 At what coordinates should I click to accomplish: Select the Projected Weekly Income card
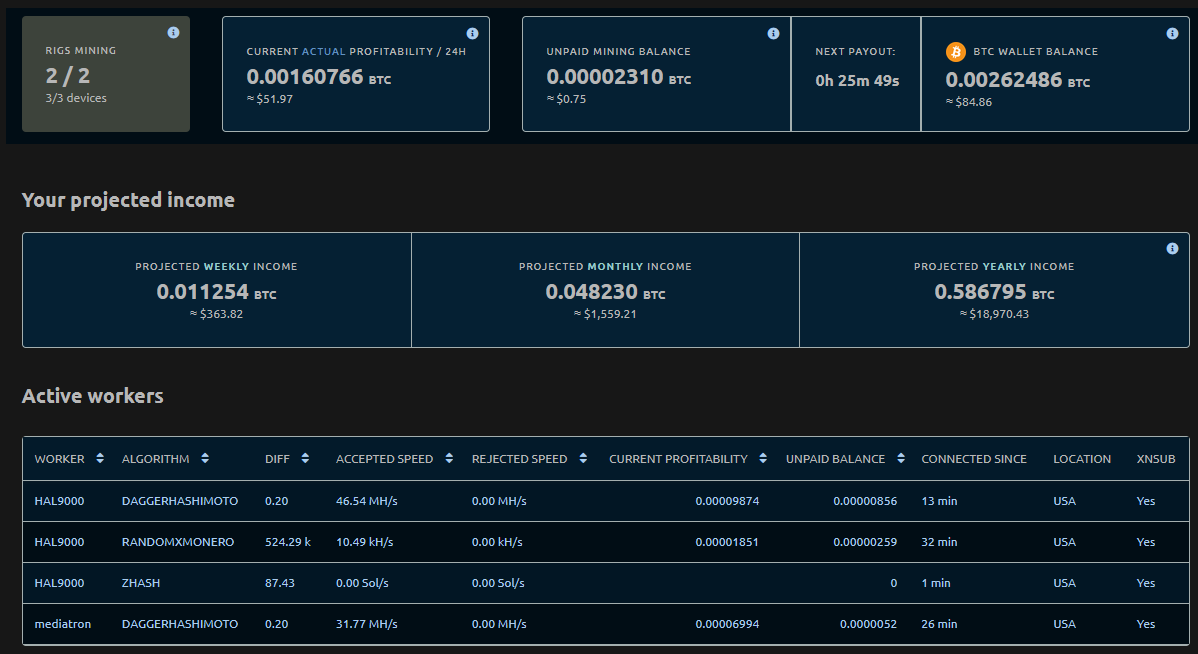217,290
